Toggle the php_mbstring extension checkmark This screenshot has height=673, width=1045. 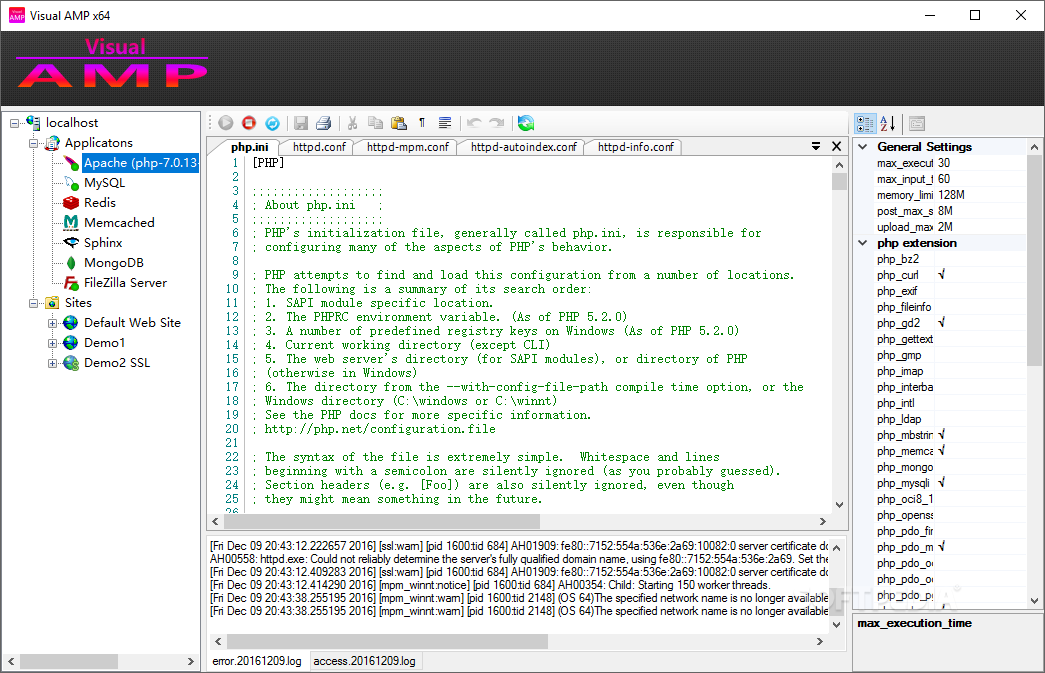pyautogui.click(x=941, y=434)
